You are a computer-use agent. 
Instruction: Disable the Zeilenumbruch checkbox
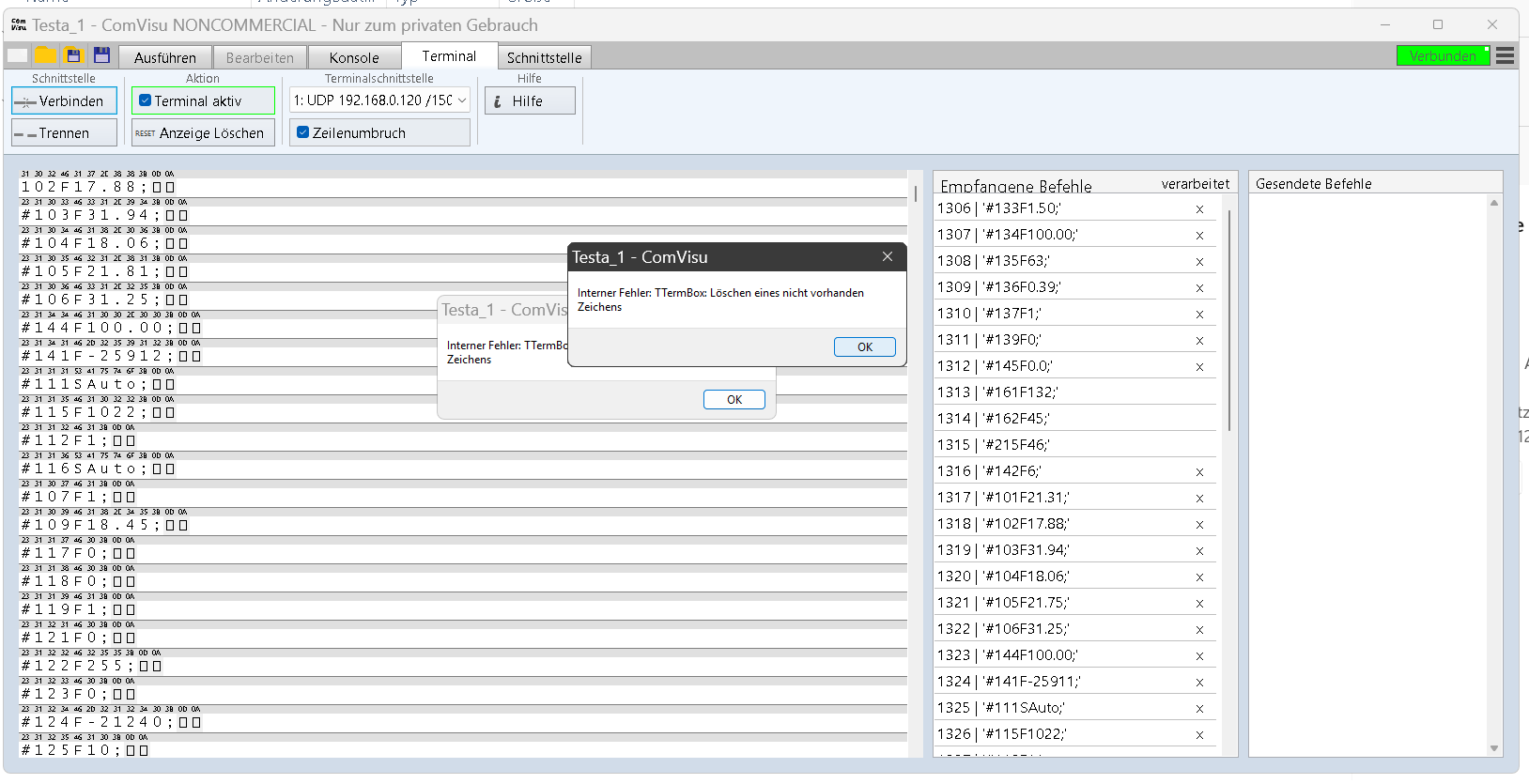pos(303,132)
